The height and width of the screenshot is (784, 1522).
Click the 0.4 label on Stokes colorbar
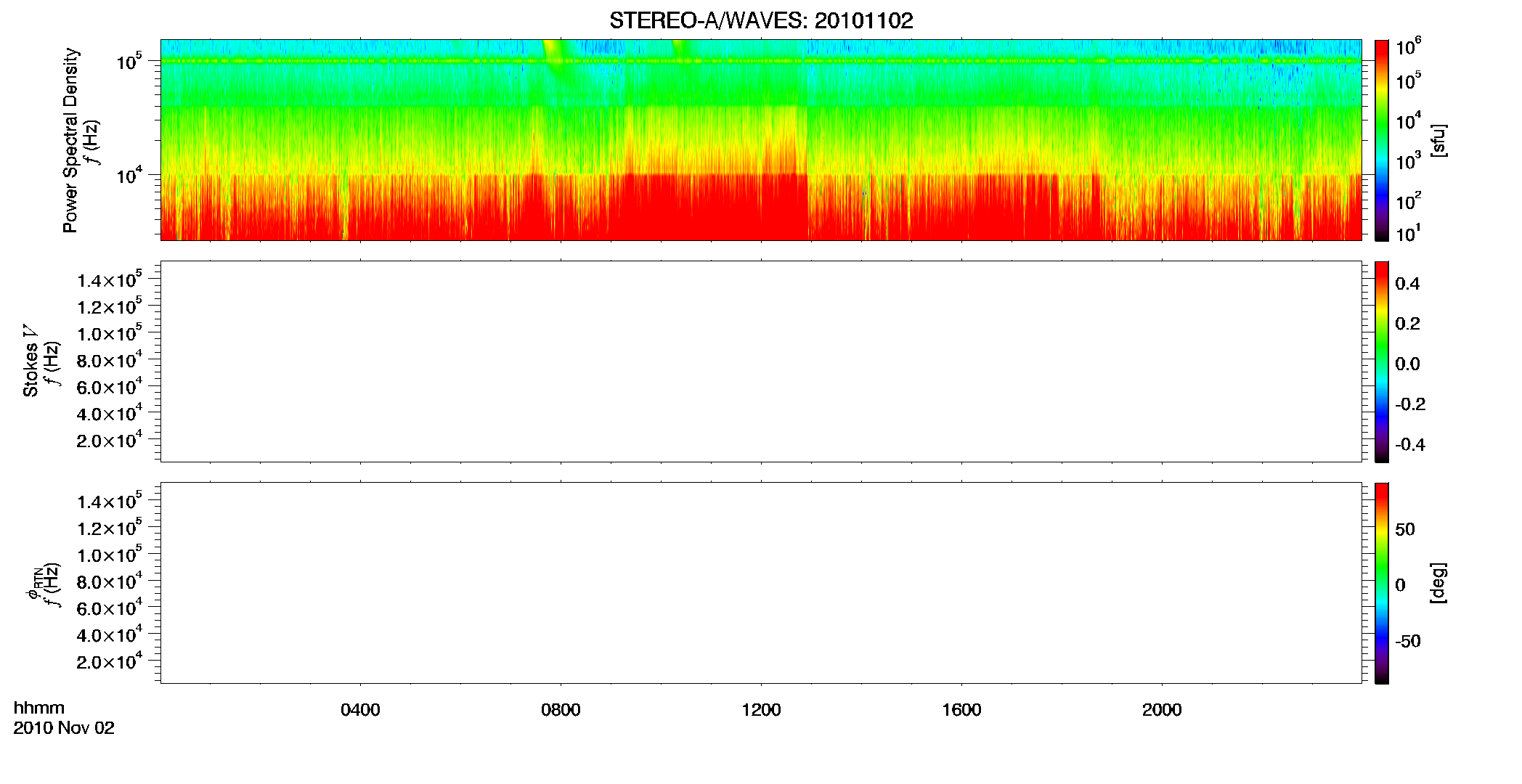tap(1407, 284)
